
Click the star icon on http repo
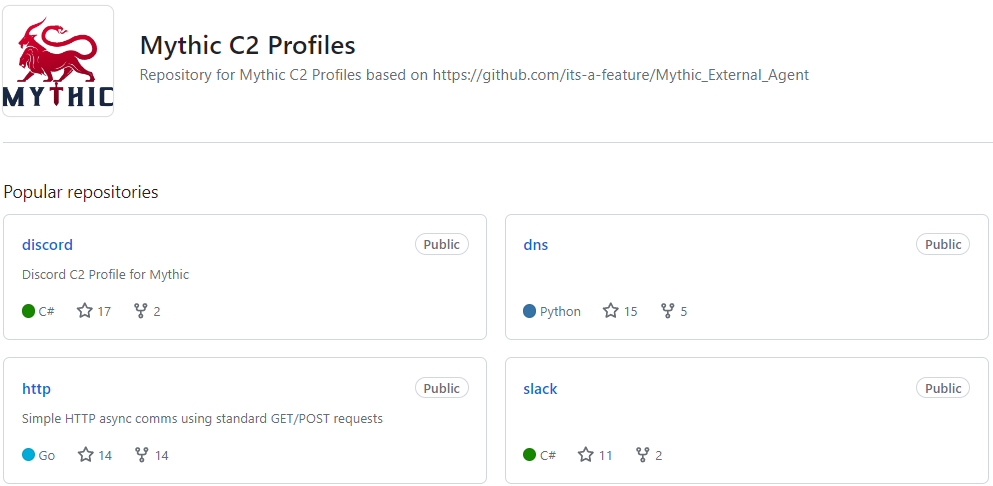pos(86,455)
